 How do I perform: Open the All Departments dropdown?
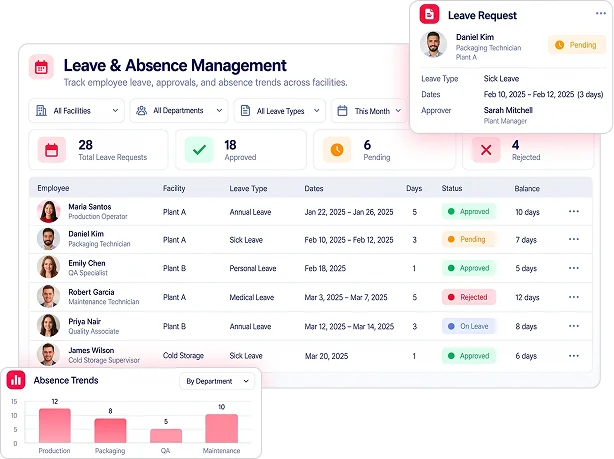pos(179,111)
